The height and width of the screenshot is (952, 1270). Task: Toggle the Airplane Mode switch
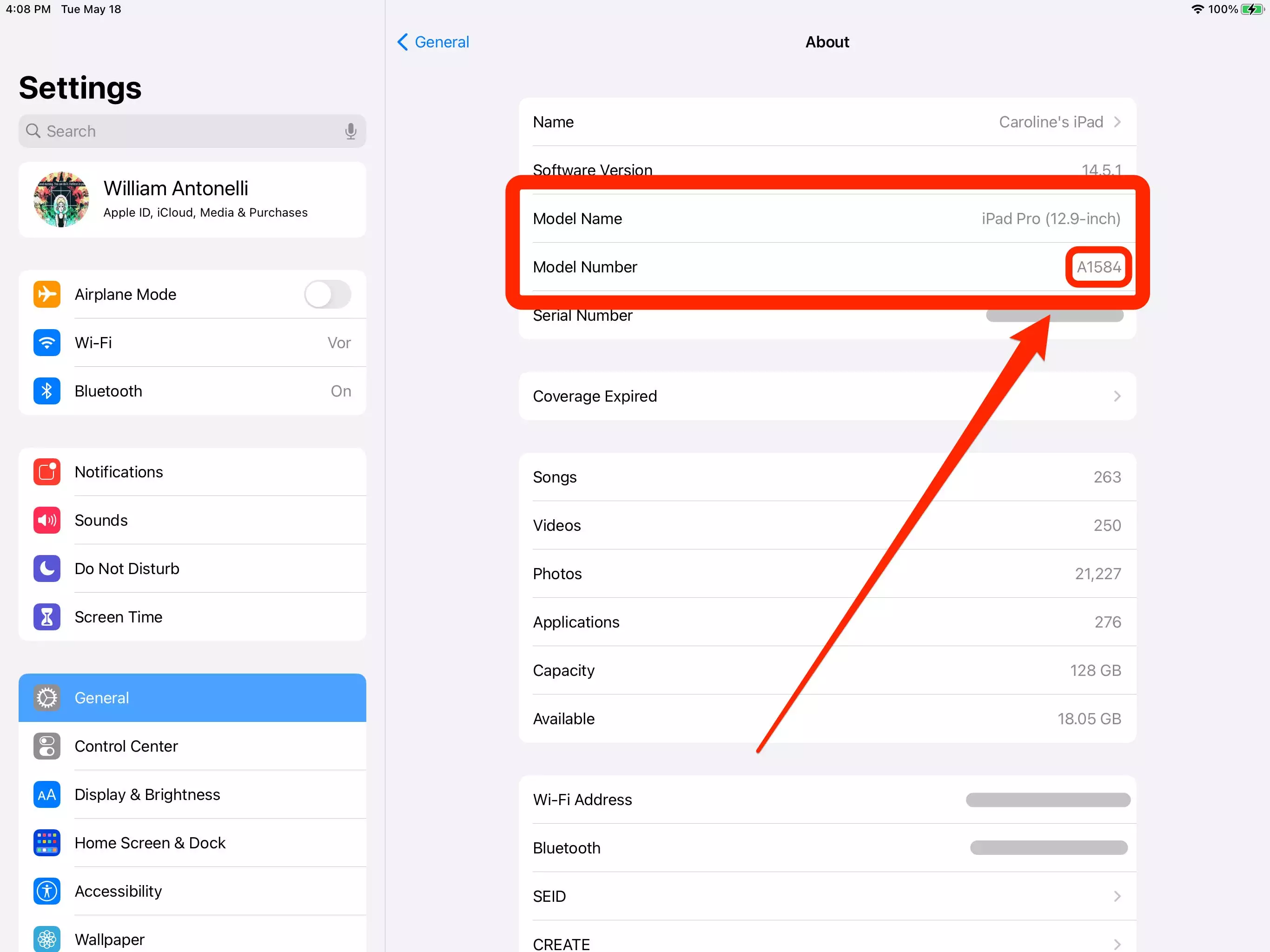[327, 295]
